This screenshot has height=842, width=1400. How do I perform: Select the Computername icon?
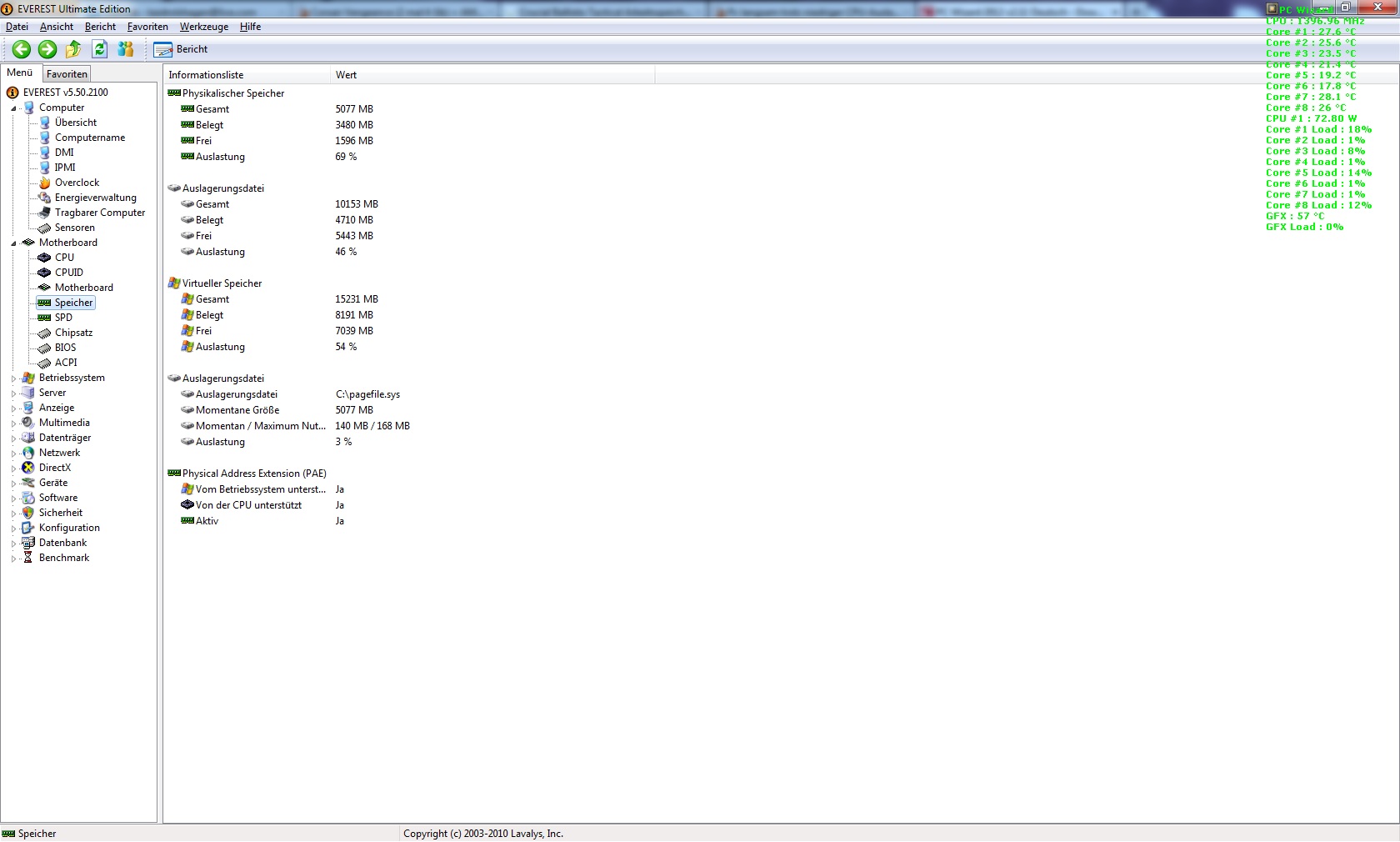pos(45,138)
